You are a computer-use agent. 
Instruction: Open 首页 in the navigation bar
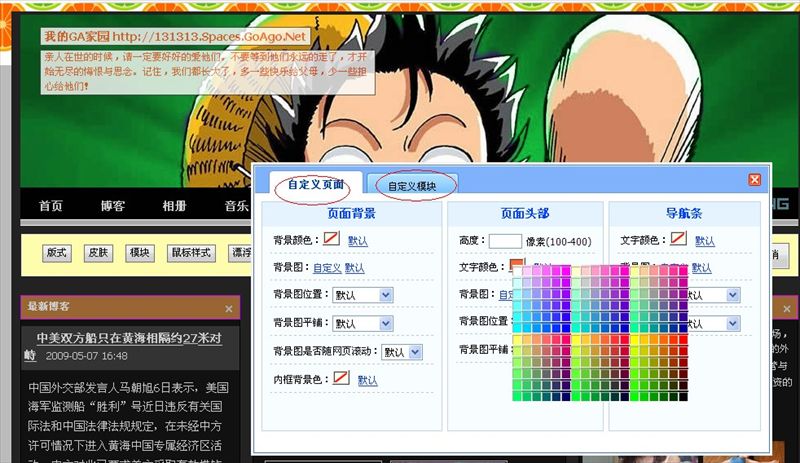51,206
